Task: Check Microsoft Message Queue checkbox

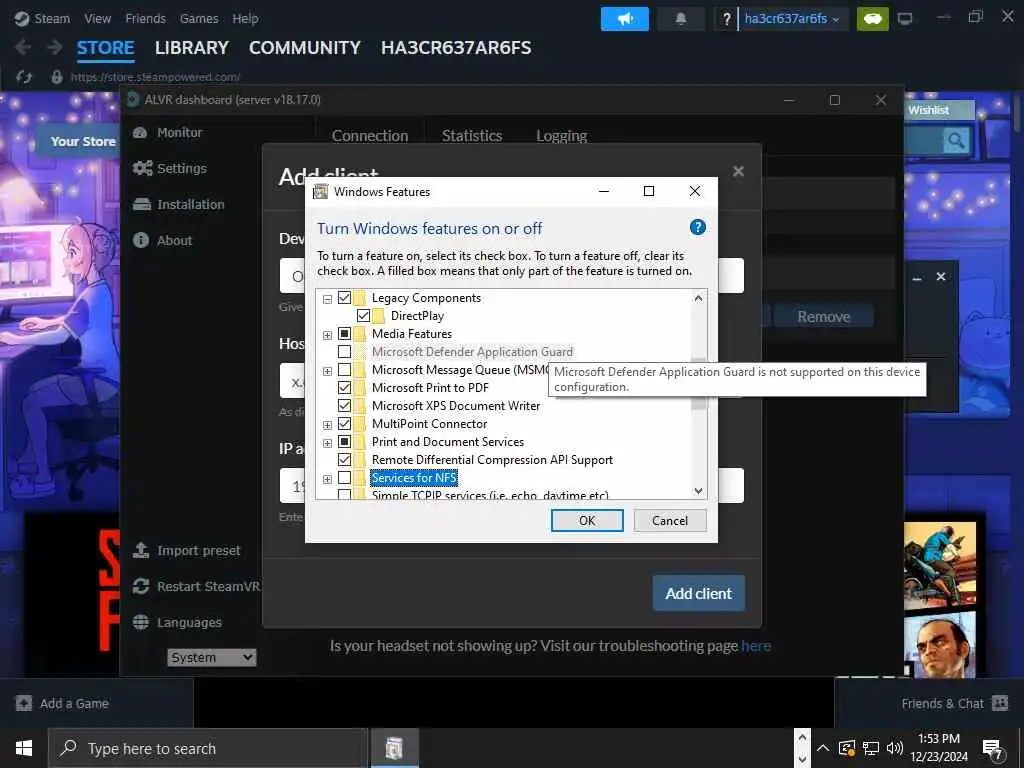Action: 344,370
